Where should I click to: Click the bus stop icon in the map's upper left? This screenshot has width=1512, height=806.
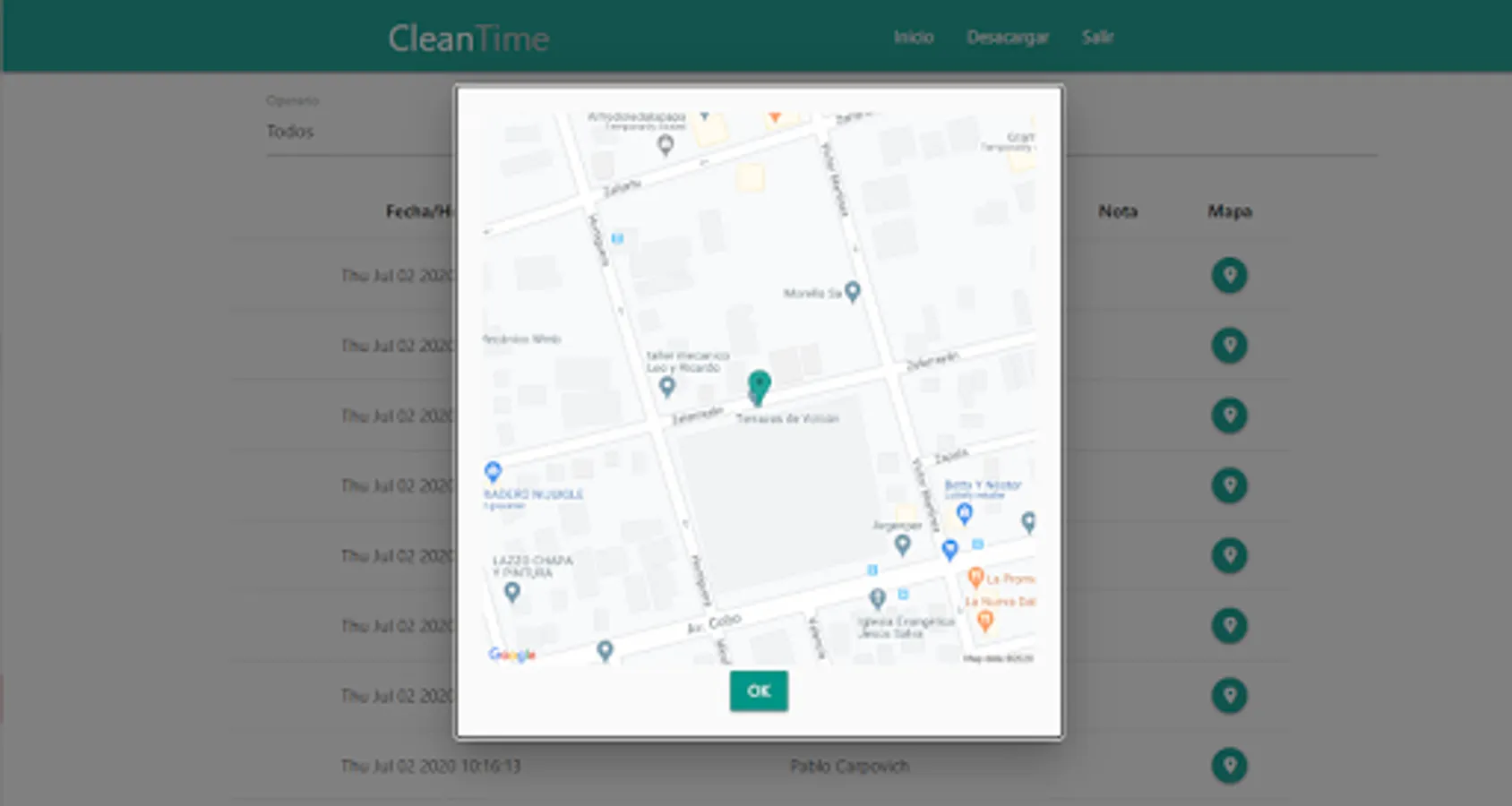tap(617, 238)
